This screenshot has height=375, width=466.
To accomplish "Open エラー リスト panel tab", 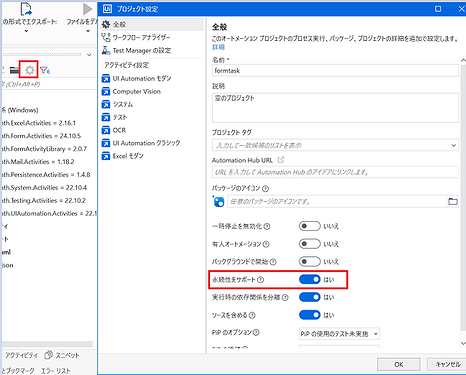I will pyautogui.click(x=56, y=371).
